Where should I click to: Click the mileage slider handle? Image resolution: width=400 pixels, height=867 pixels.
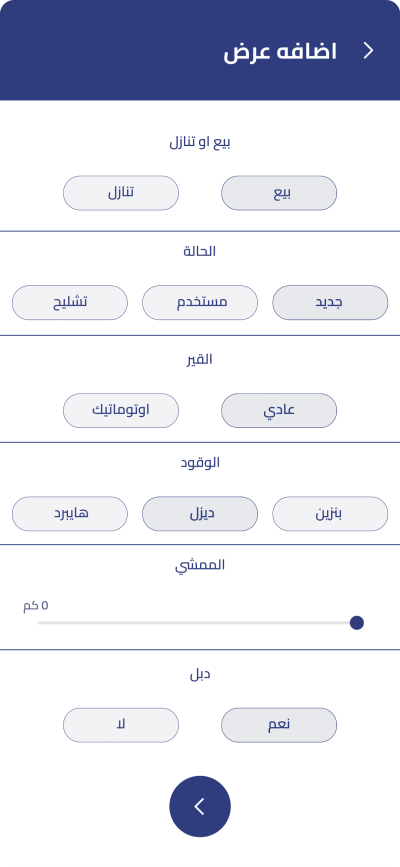(x=357, y=623)
